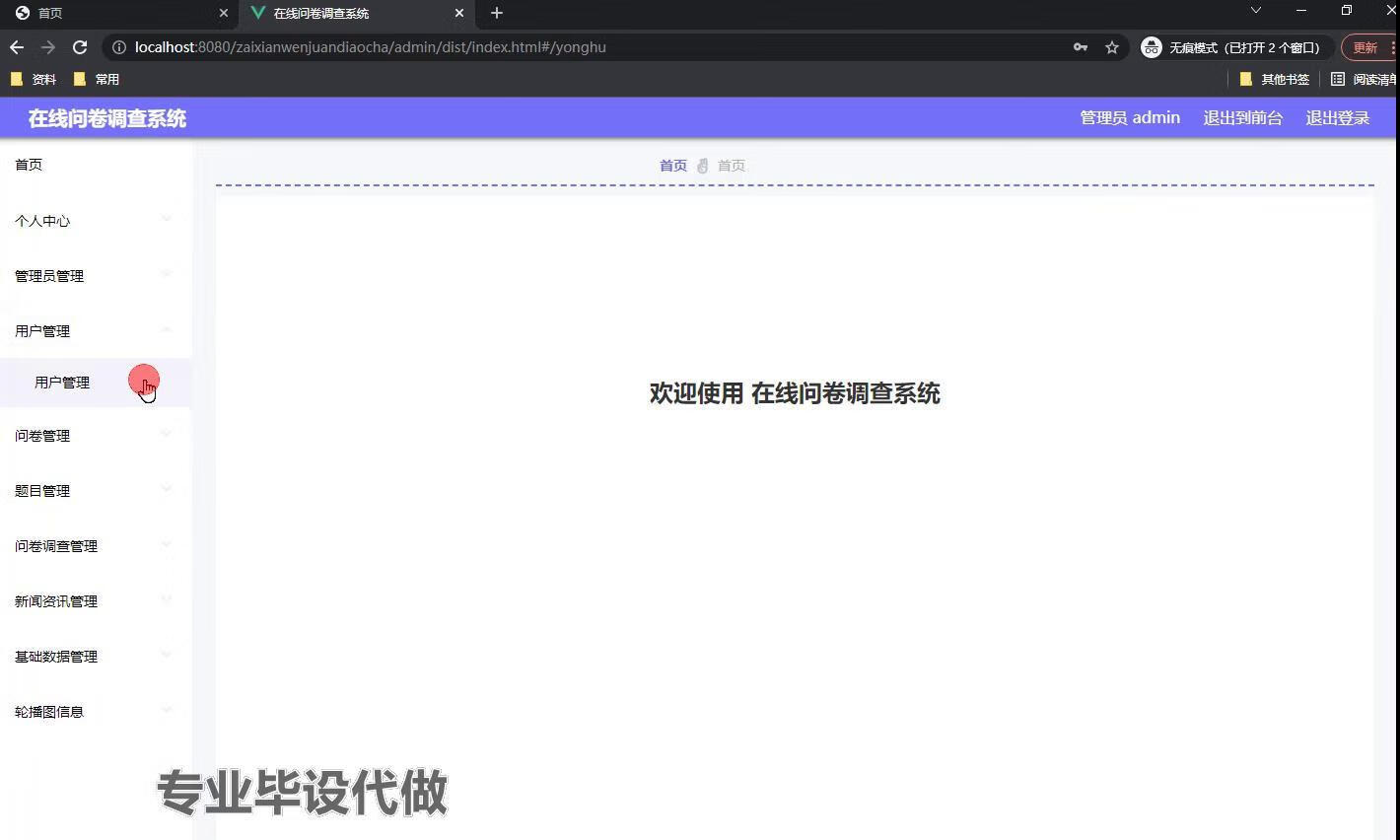Expand the 问卷调查管理 sidebar menu
Image resolution: width=1400 pixels, height=840 pixels.
[x=96, y=546]
